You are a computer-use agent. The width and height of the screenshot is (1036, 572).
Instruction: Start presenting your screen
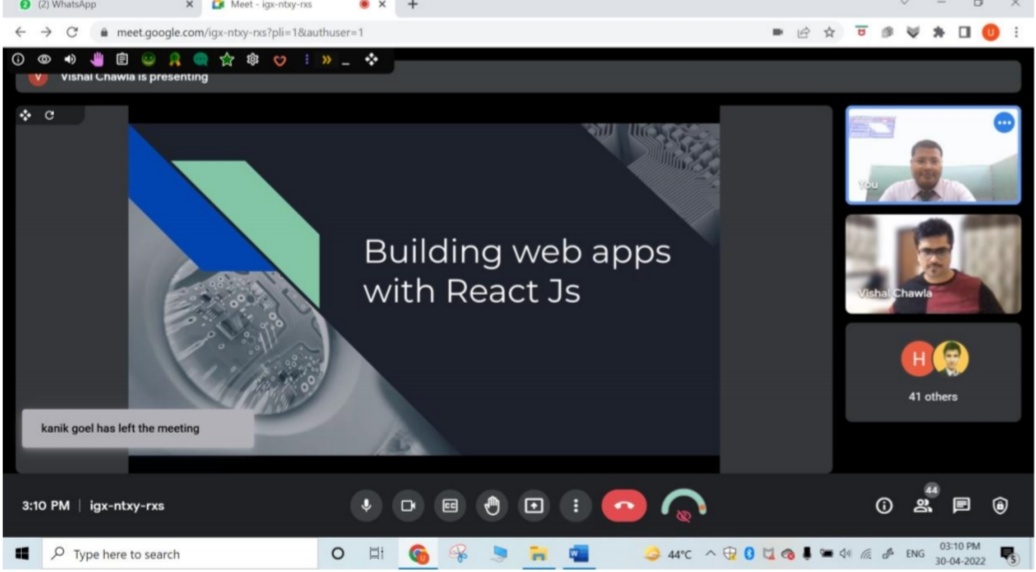click(x=534, y=506)
